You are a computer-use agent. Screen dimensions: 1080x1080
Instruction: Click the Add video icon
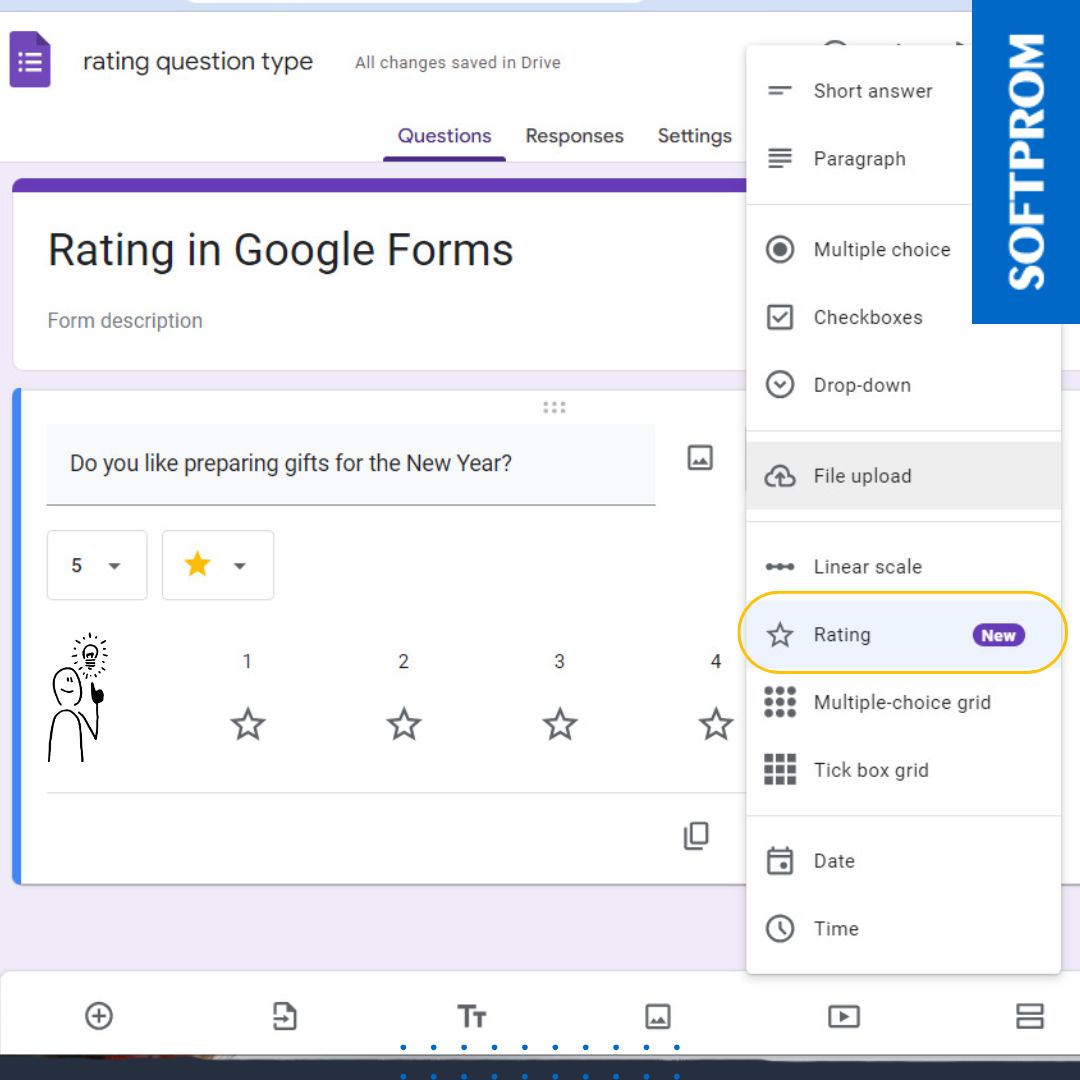pos(843,1016)
